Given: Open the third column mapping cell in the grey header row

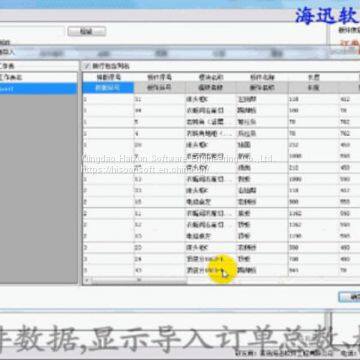Looking at the screenshot, I should [211, 88].
